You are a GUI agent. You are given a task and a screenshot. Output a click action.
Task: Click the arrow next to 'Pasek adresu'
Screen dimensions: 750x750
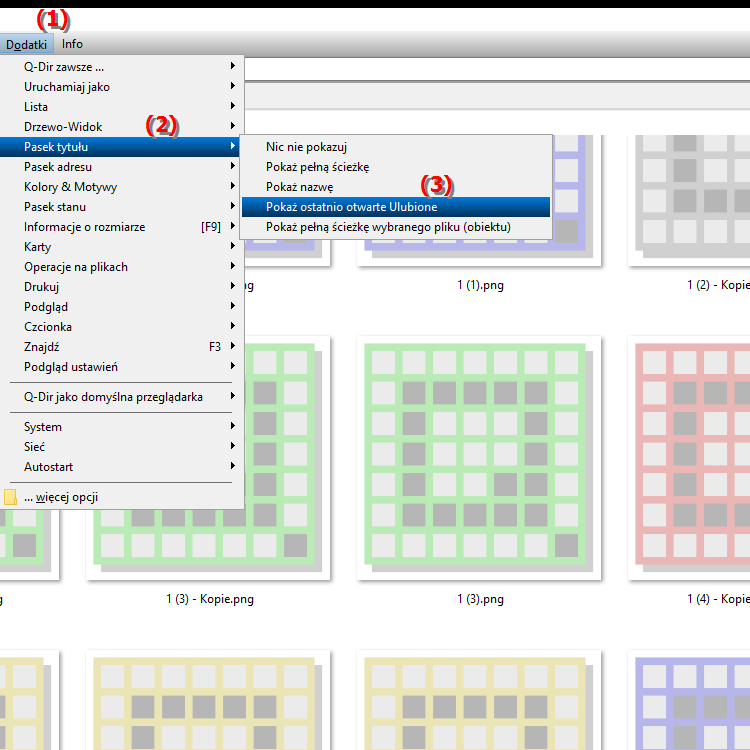point(232,165)
